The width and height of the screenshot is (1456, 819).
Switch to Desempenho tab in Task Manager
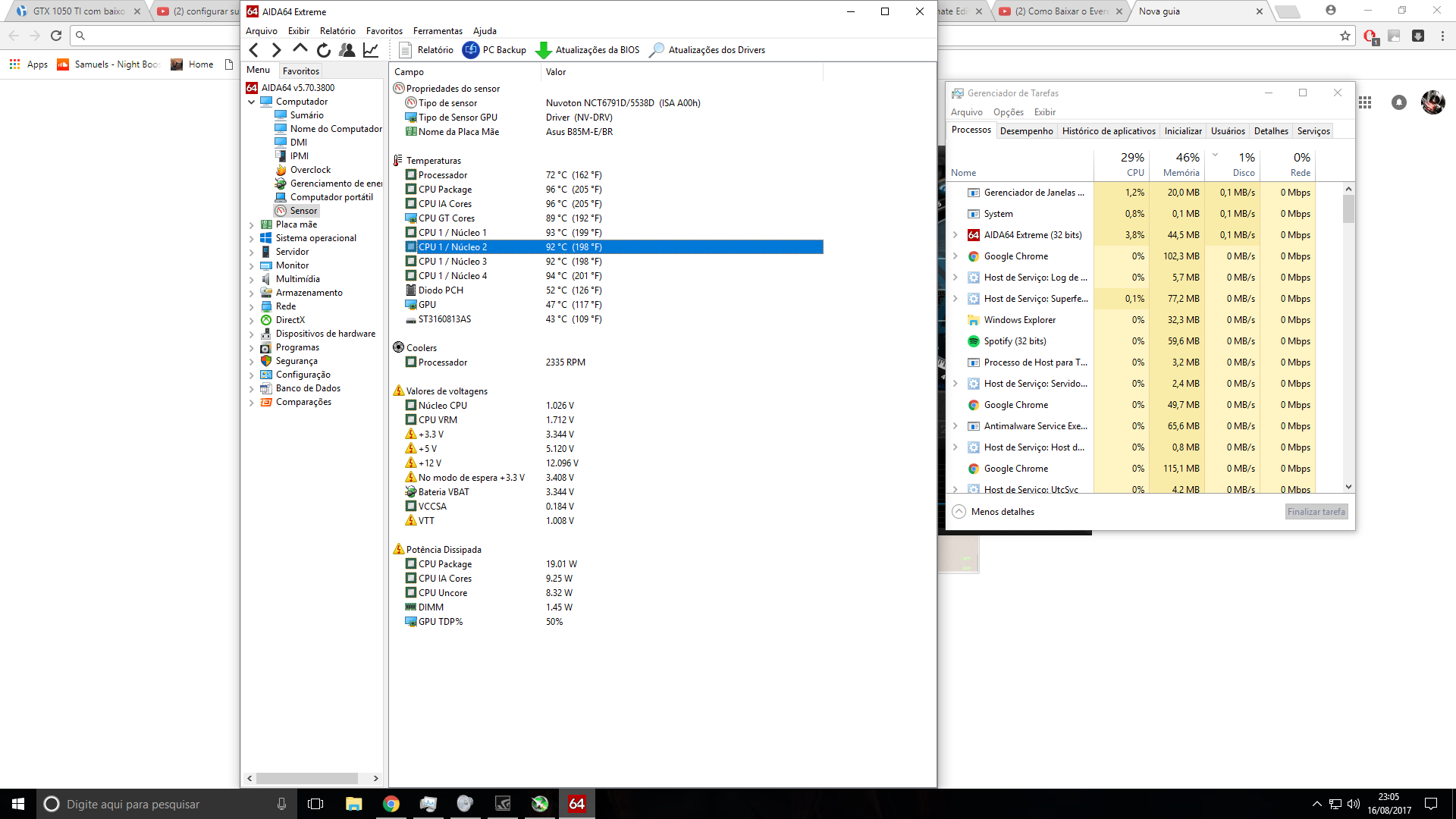(1026, 131)
